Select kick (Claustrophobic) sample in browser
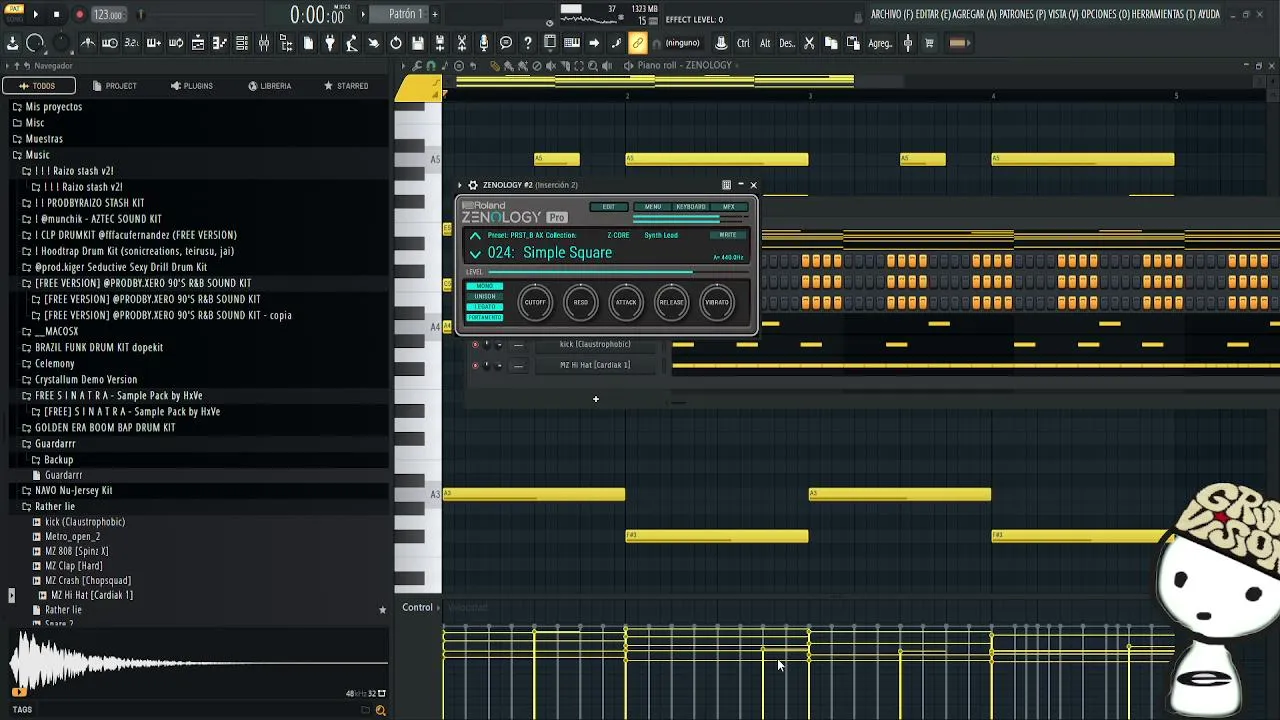1280x720 pixels. pyautogui.click(x=79, y=522)
